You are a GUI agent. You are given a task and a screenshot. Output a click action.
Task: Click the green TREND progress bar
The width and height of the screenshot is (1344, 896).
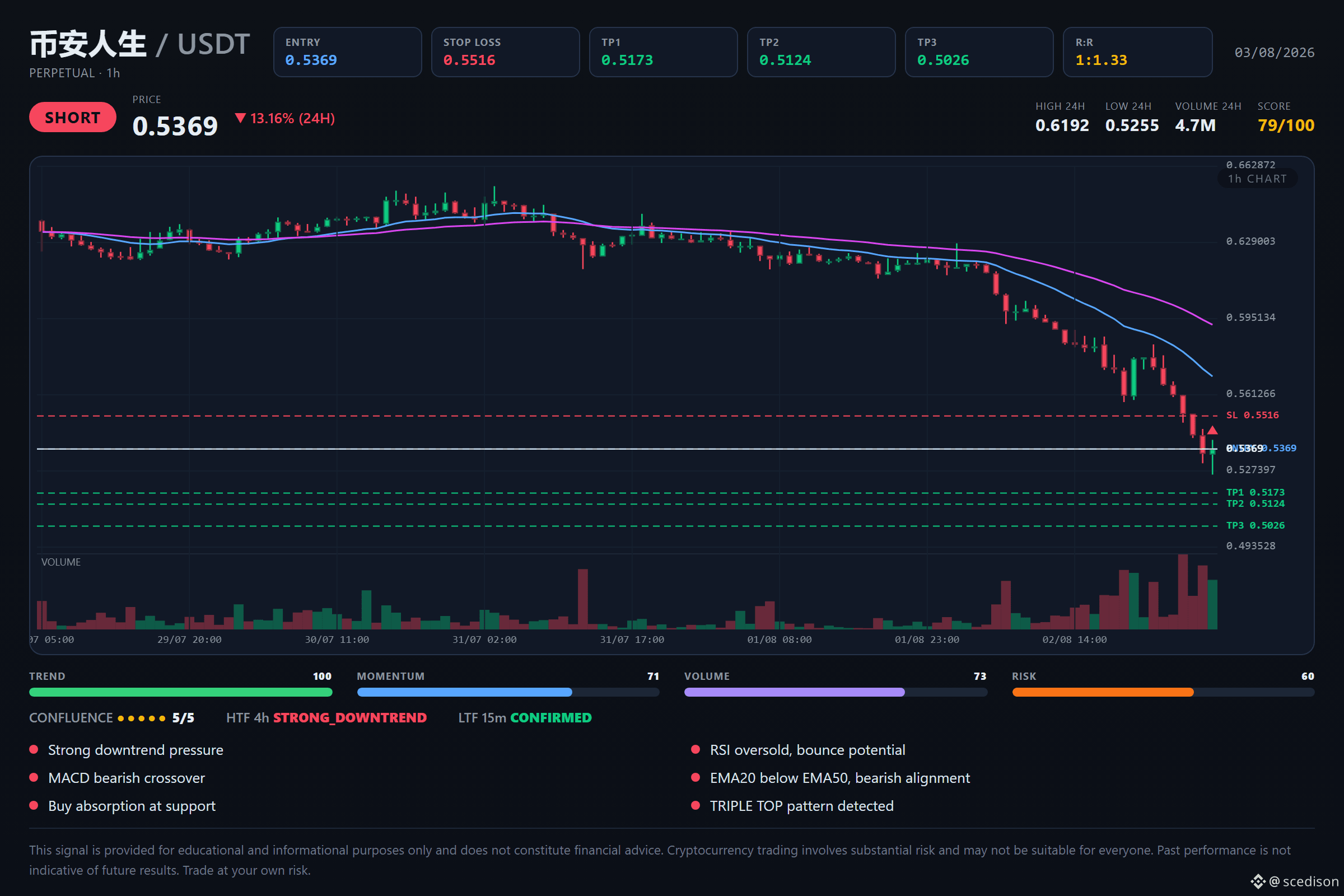(180, 692)
